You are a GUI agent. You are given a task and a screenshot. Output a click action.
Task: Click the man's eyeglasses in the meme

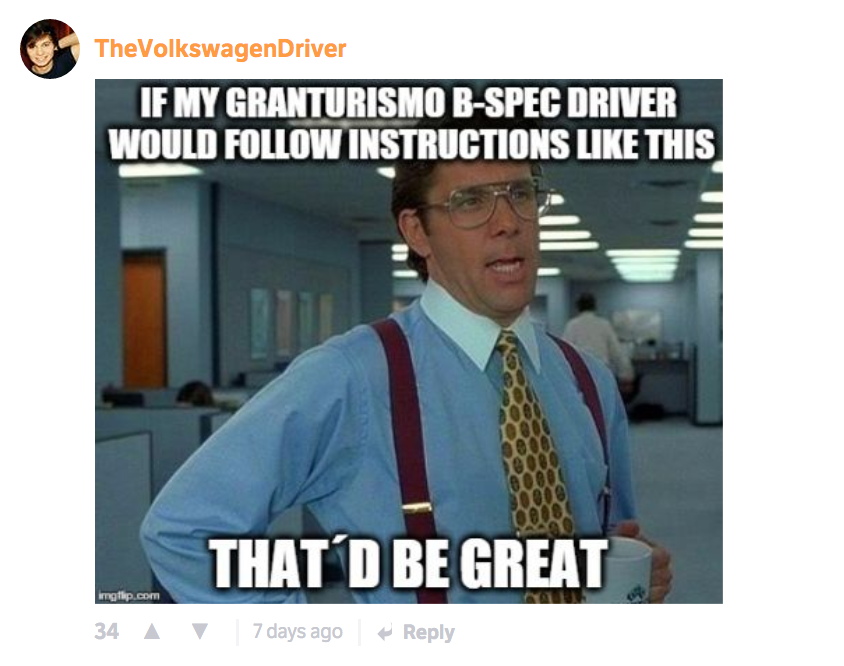(487, 204)
